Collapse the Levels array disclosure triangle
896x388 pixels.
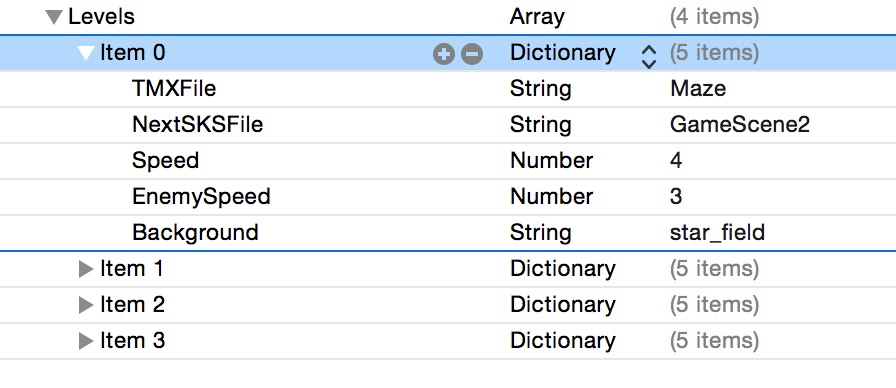tap(54, 17)
